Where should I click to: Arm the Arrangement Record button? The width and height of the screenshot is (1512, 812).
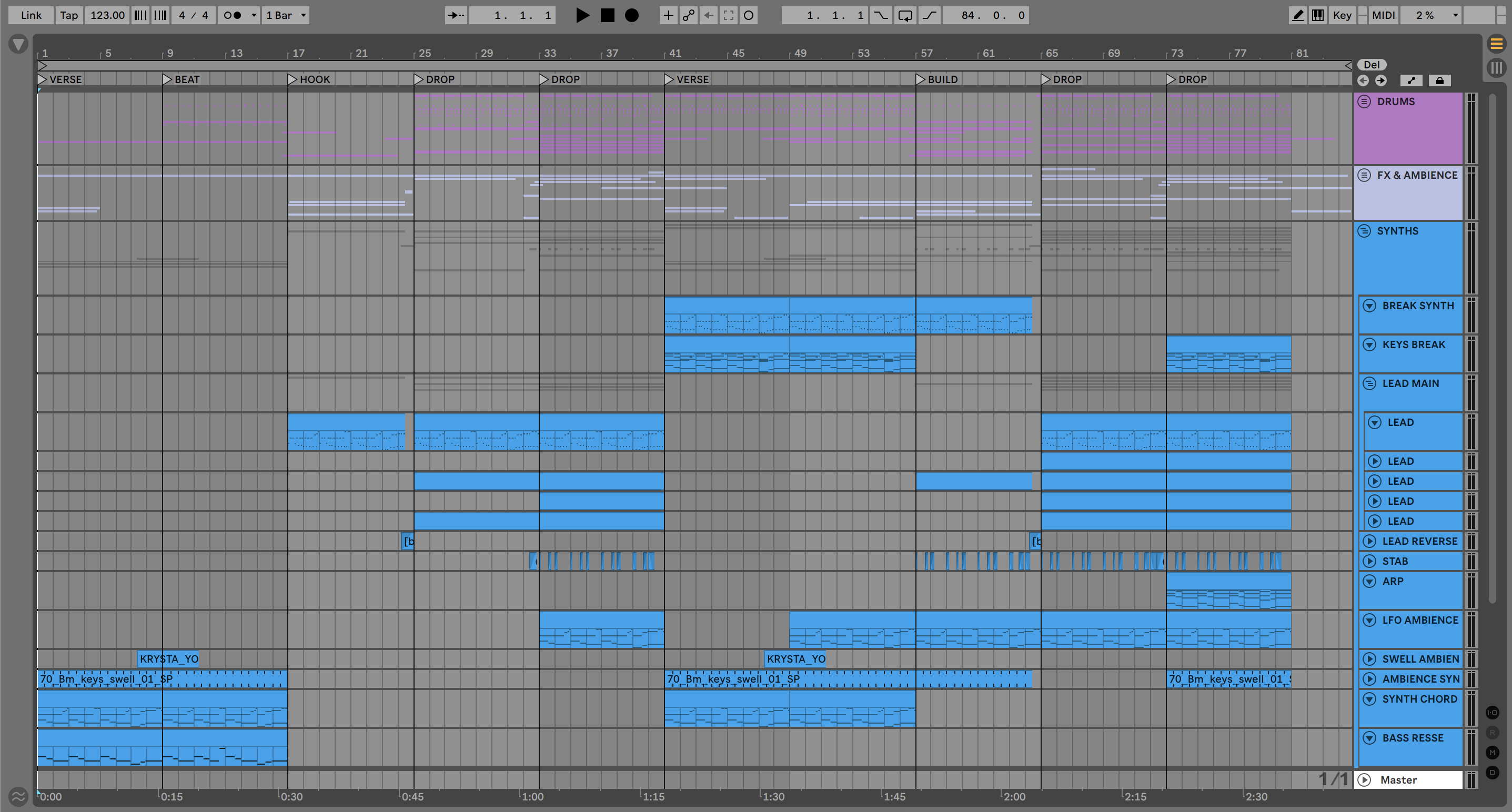click(631, 15)
